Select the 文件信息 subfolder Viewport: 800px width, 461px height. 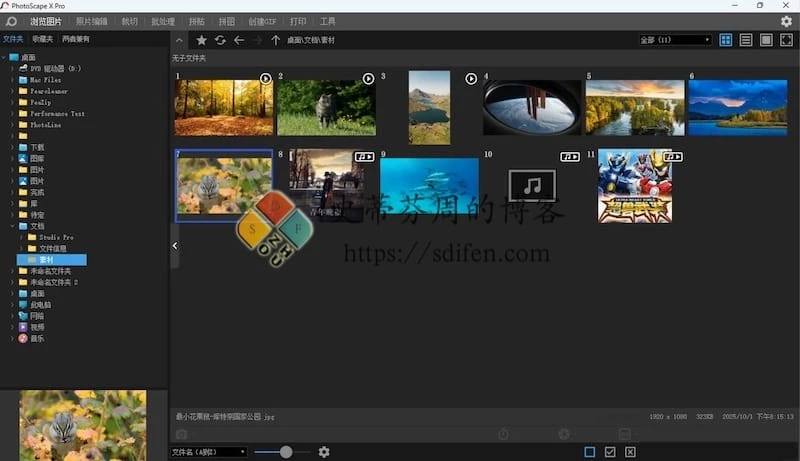(x=53, y=248)
